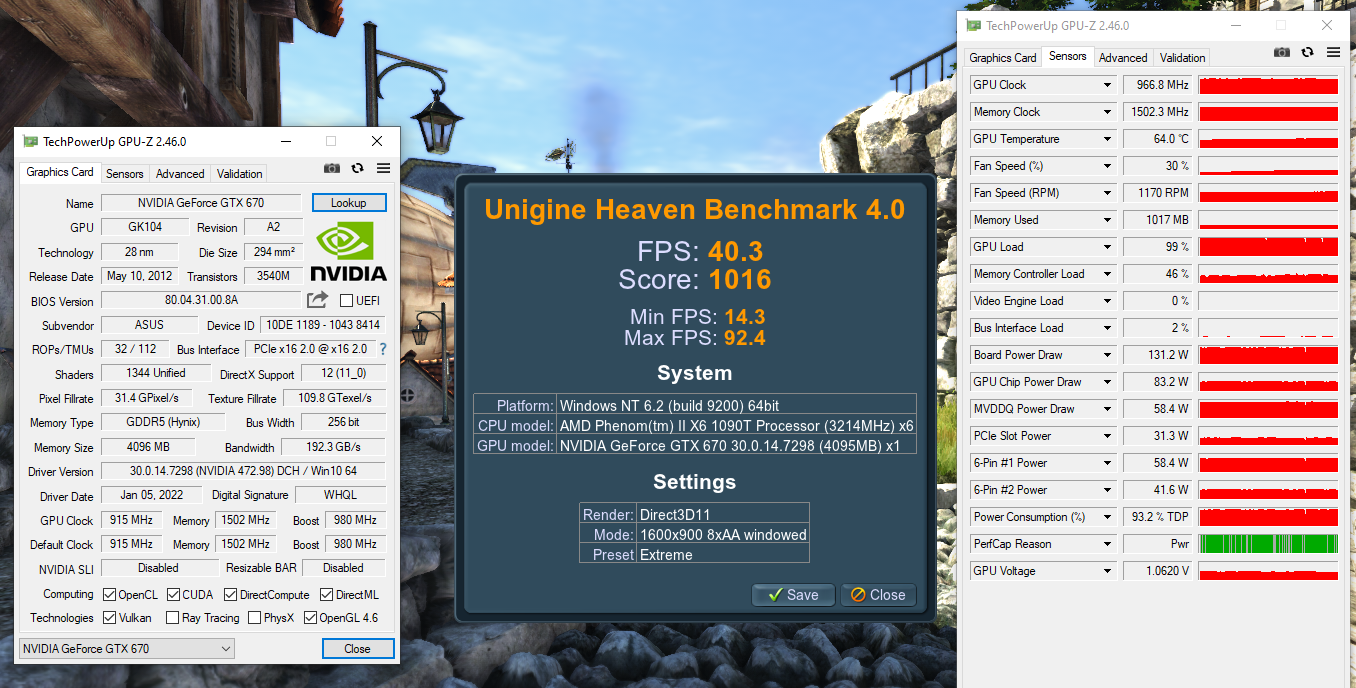
Task: Open the GPU selector dropdown NVIDIA GeForce GTX 670
Action: pos(126,649)
